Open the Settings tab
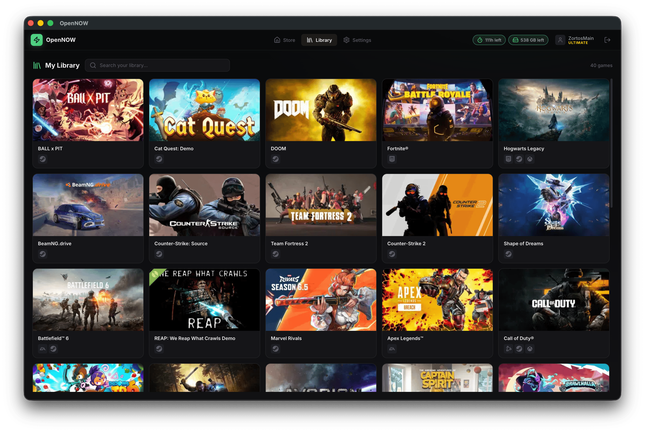The image size is (645, 432). tap(357, 40)
